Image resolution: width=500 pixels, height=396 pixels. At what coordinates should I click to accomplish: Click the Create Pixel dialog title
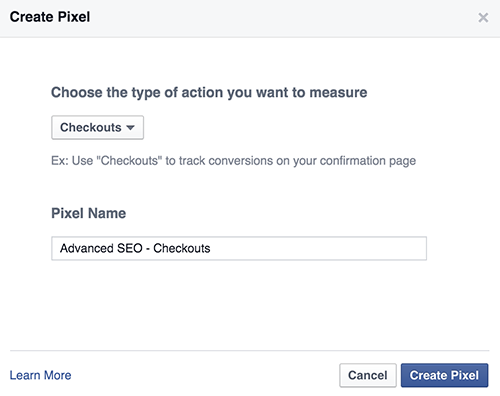(x=50, y=17)
